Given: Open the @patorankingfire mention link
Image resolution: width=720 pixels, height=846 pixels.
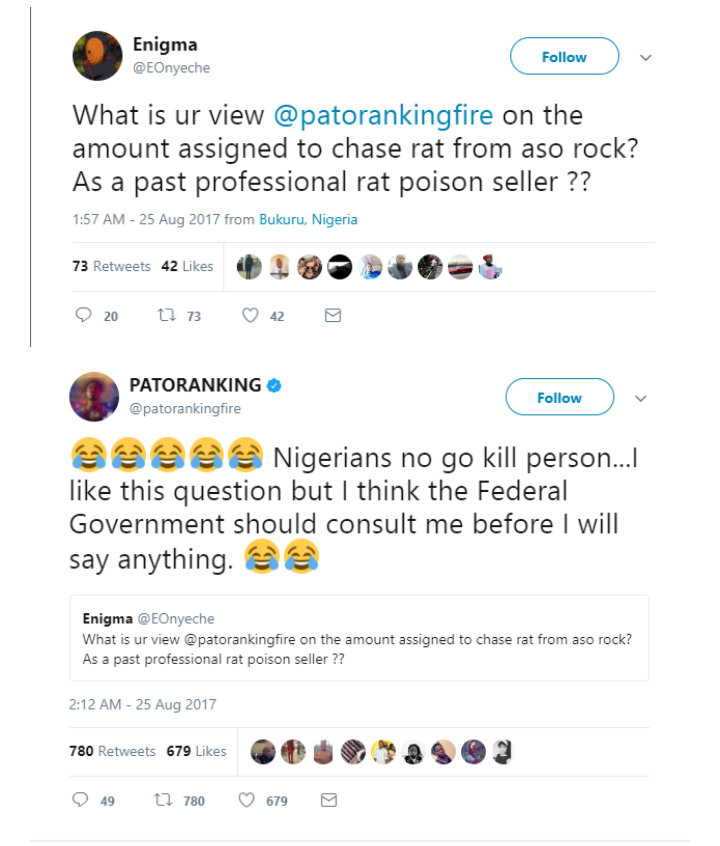Looking at the screenshot, I should tap(383, 115).
